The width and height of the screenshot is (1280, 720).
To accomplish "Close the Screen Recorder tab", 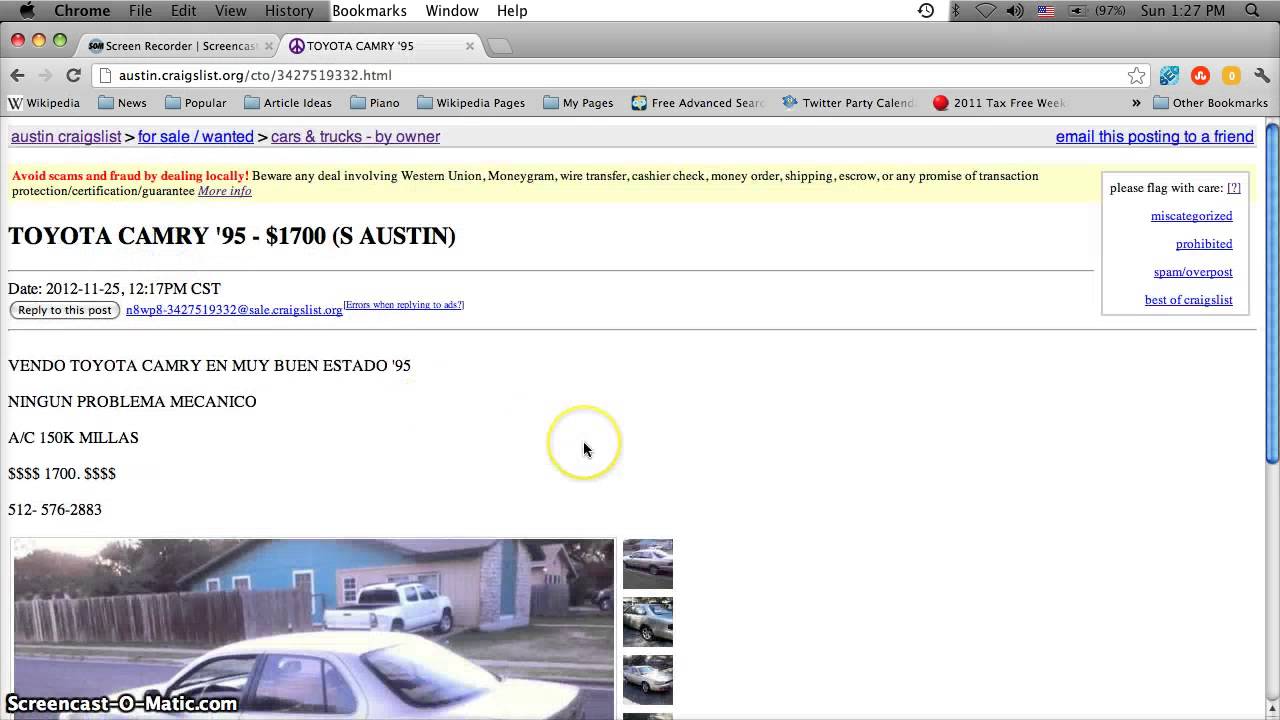I will 268,46.
